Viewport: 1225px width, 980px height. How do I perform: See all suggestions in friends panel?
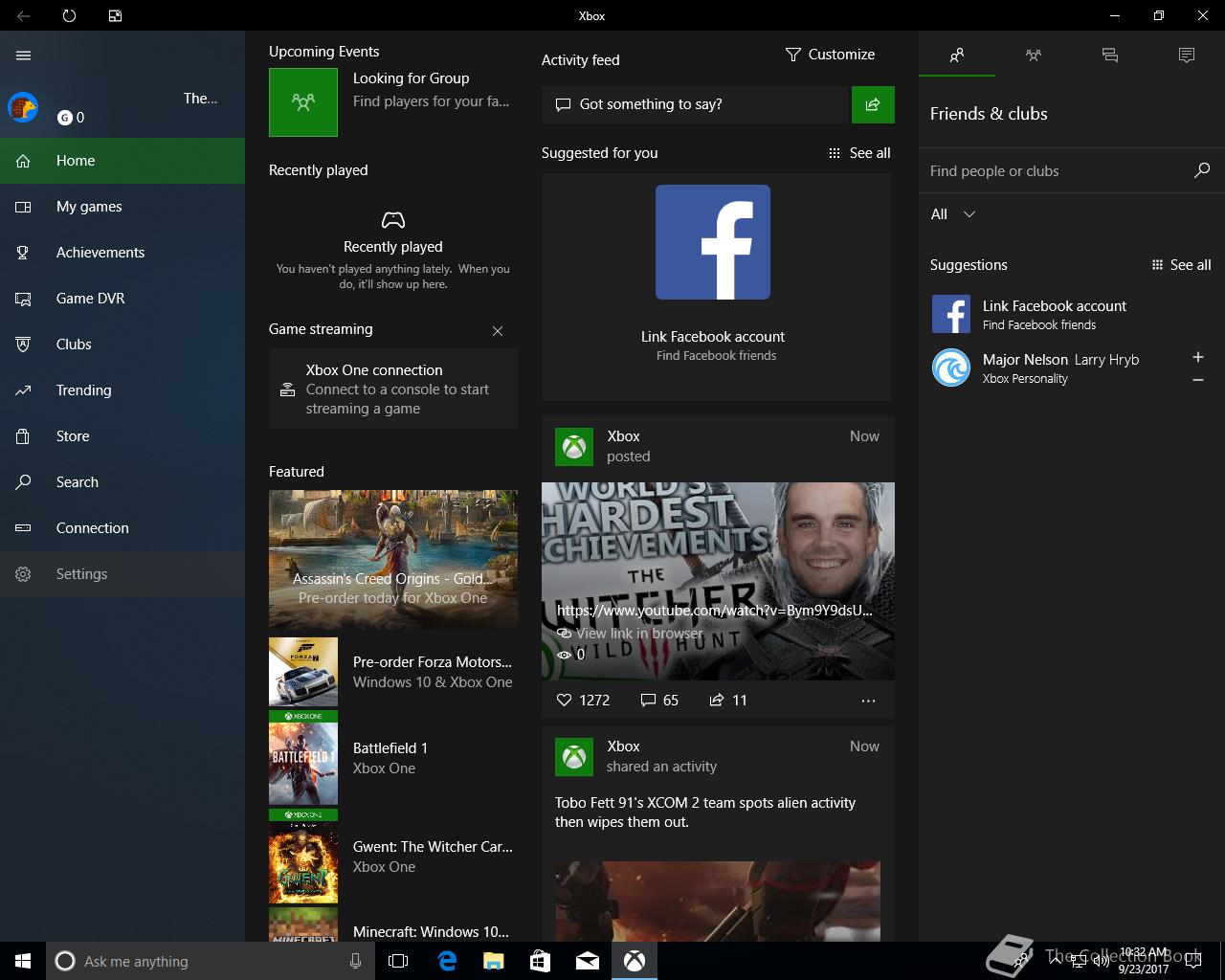pos(1181,265)
